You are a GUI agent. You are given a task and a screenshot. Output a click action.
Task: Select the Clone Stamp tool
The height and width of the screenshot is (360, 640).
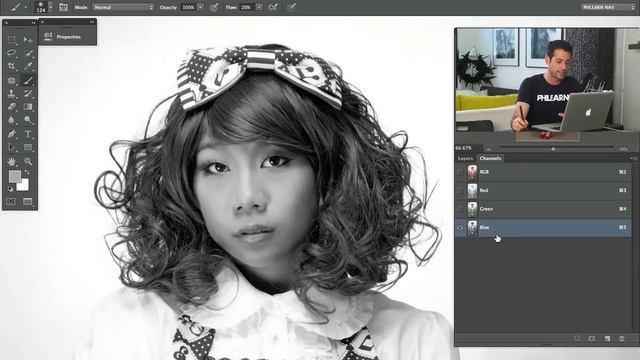click(11, 93)
